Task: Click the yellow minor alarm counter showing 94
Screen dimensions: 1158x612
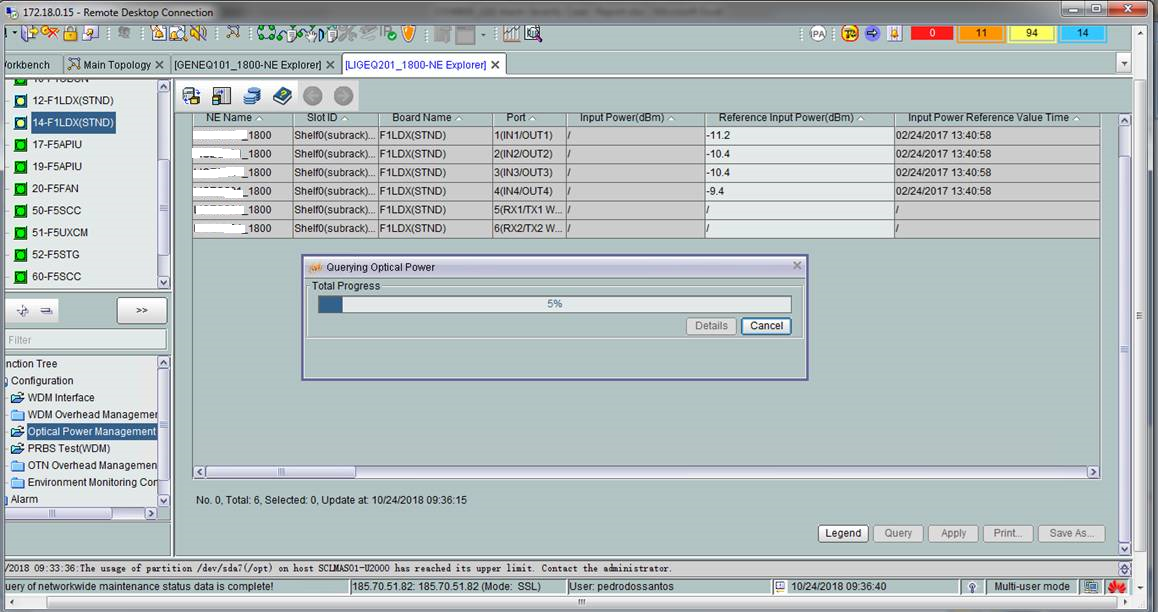Action: [1031, 34]
